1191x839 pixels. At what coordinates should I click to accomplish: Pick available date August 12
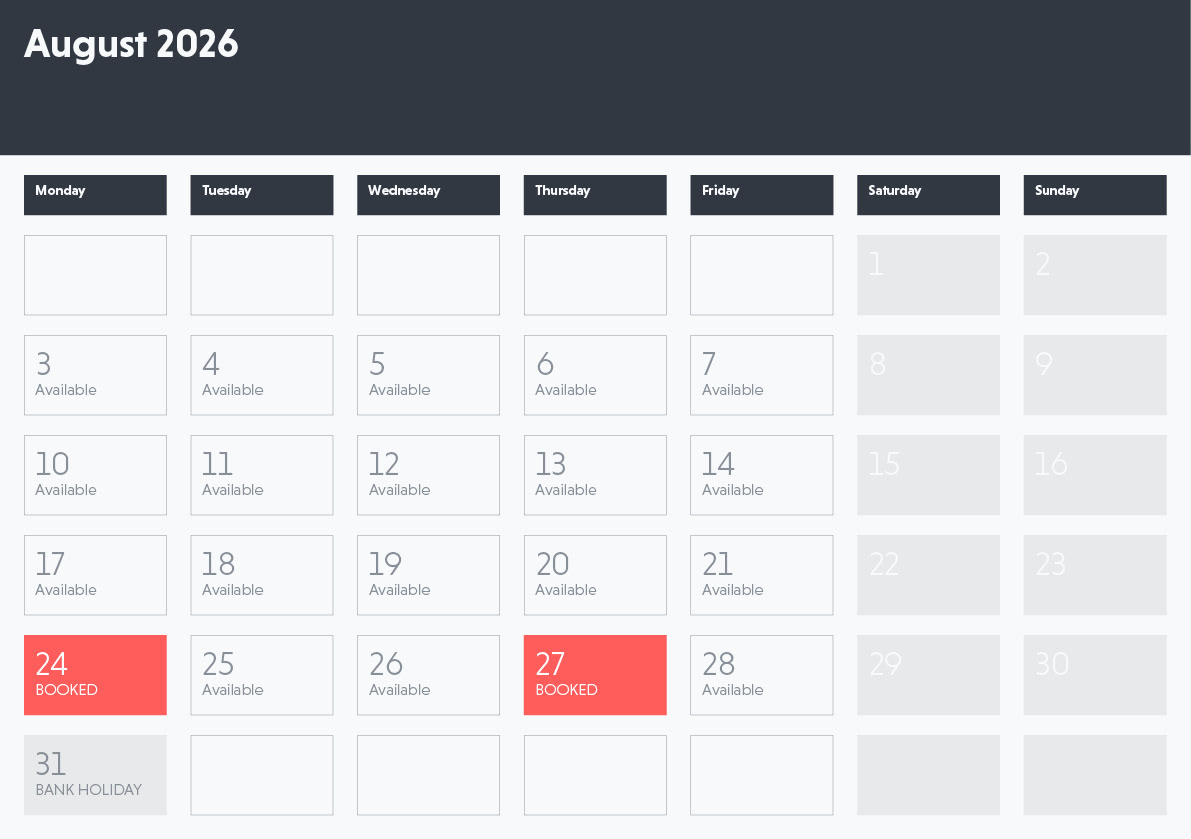pyautogui.click(x=428, y=475)
